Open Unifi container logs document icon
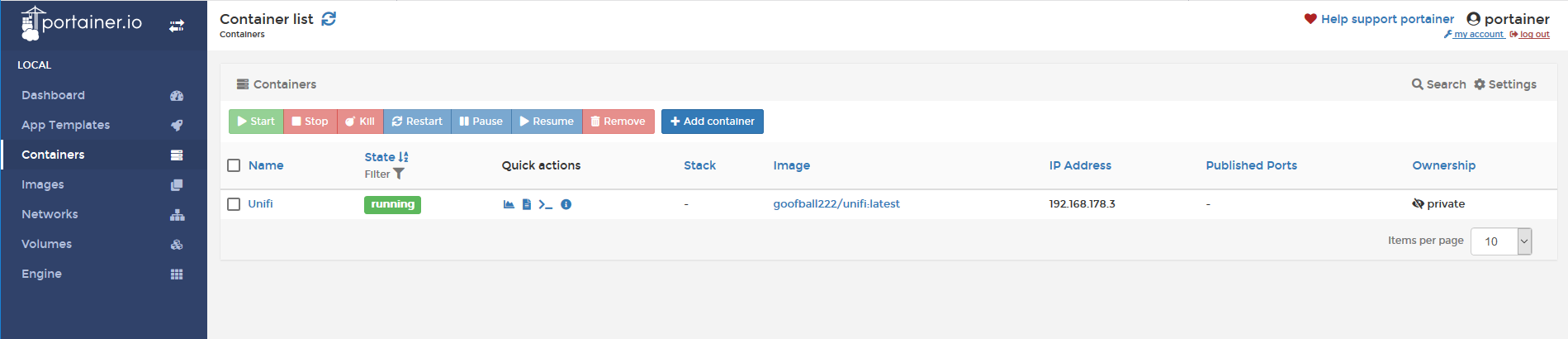This screenshot has width=1568, height=339. 527,204
